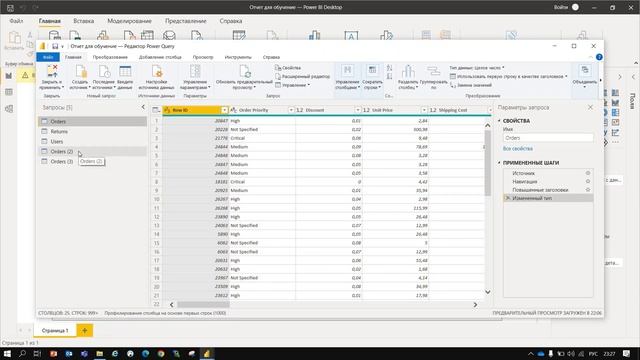Click the sort descending icon

(x=389, y=76)
